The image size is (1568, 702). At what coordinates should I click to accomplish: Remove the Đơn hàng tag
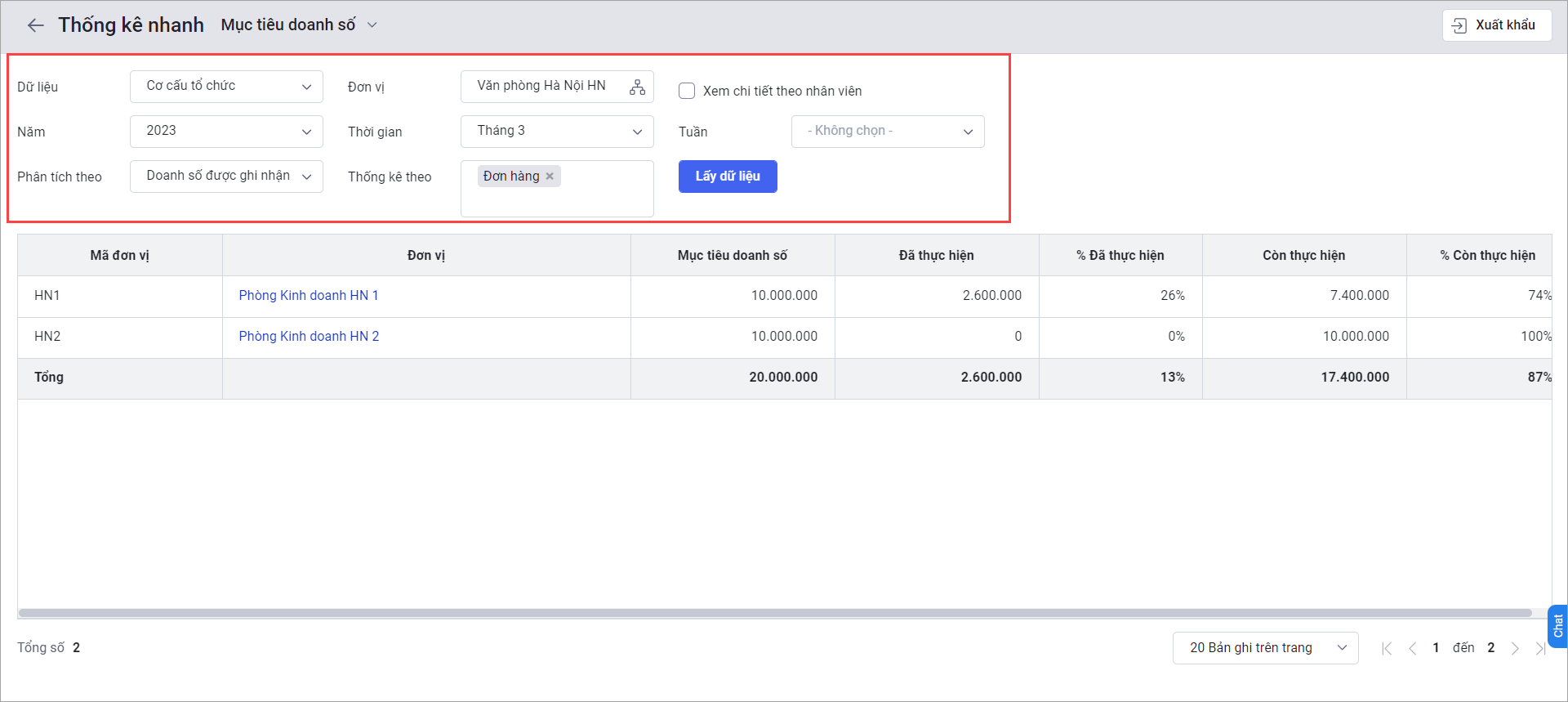(550, 177)
